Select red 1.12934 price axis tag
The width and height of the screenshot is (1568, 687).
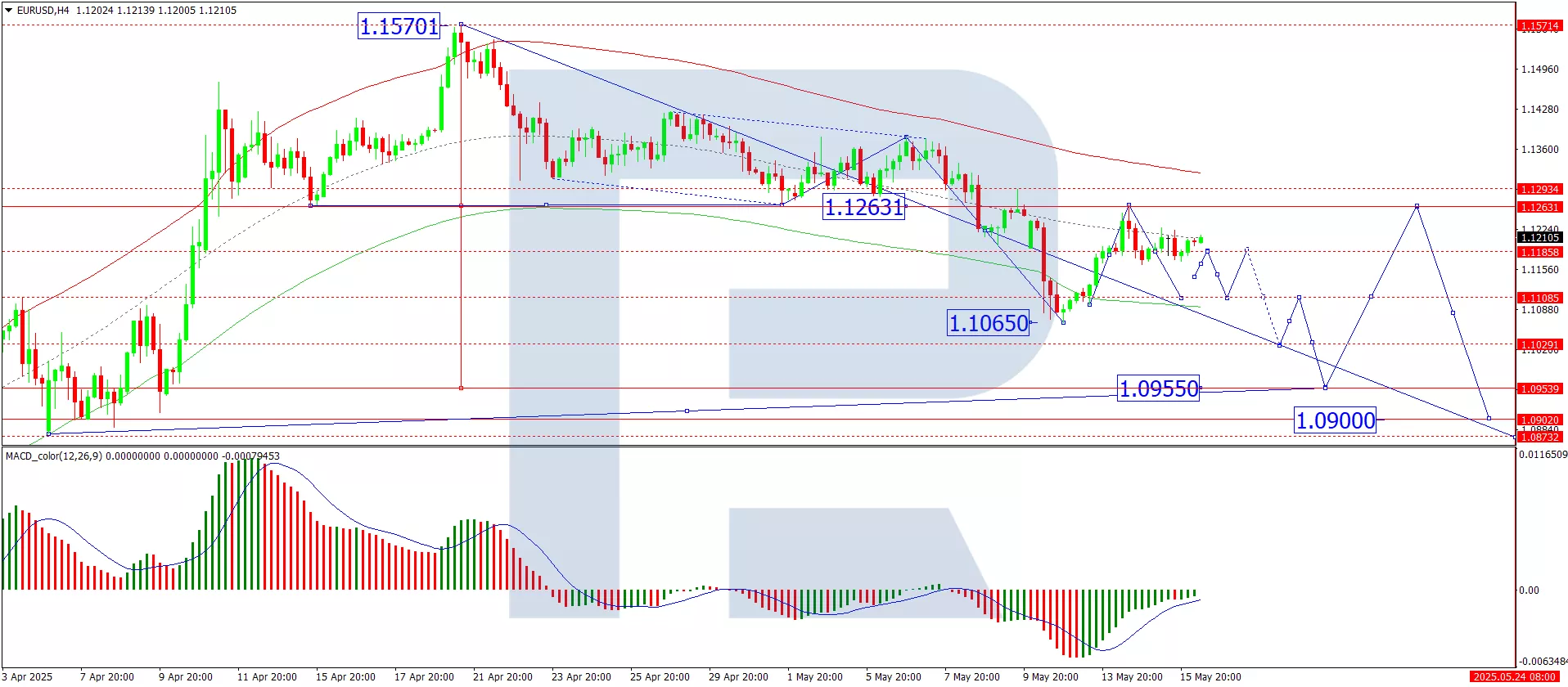pos(1539,189)
